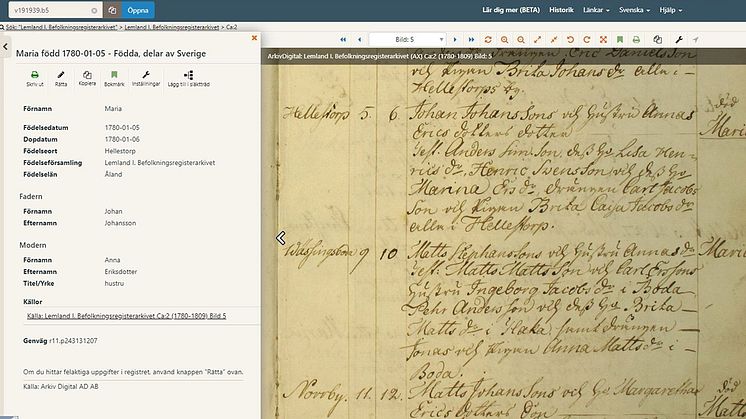Go to the next image page
Screen dimensions: 746x419
[457, 39]
